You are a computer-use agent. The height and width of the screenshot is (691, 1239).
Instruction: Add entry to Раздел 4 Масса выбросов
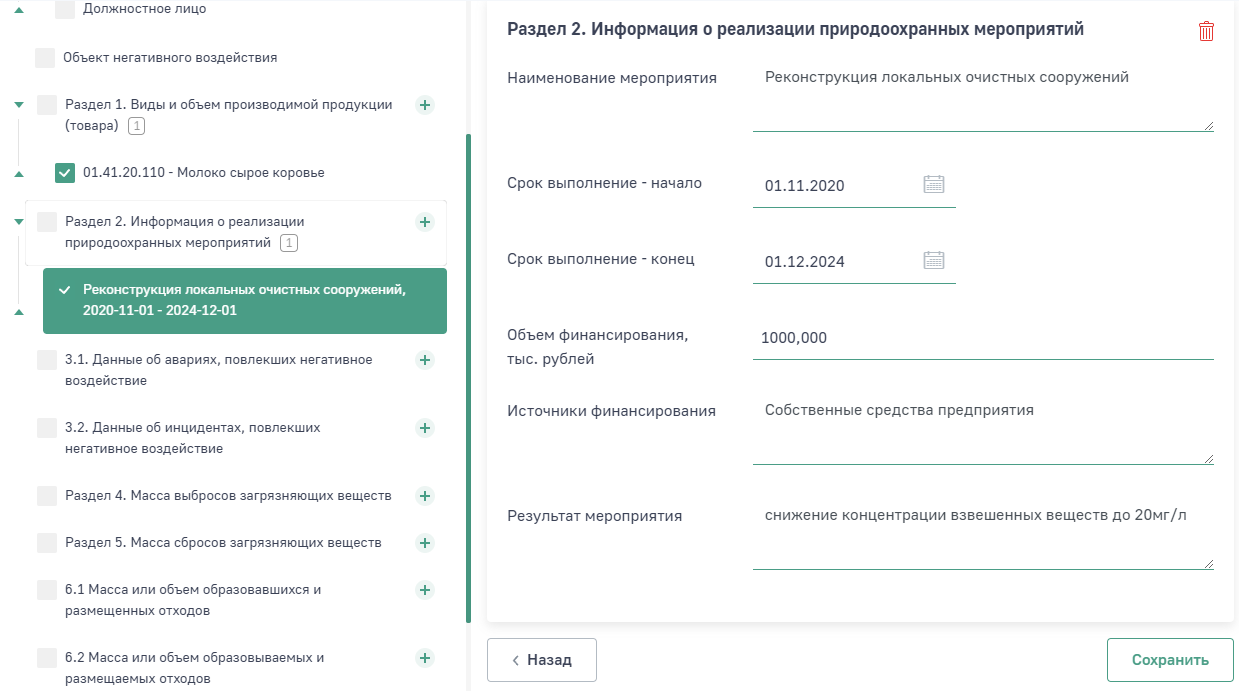tap(424, 496)
